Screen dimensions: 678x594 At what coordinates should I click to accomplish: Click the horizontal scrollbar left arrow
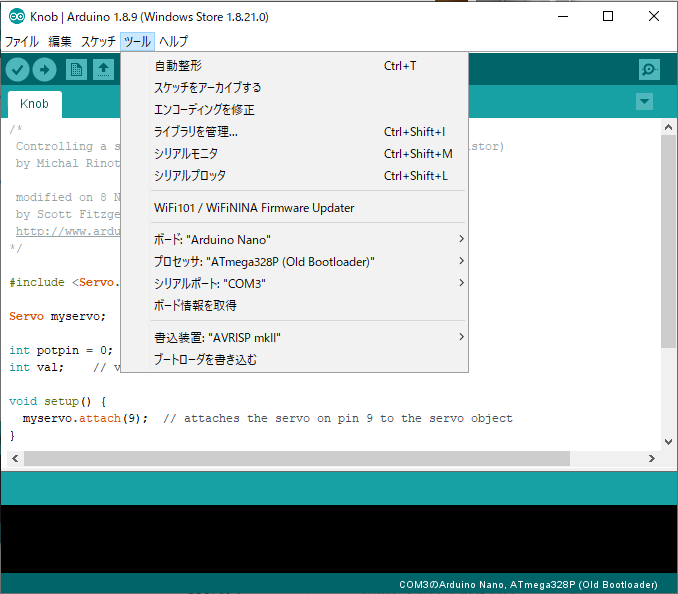(x=15, y=458)
